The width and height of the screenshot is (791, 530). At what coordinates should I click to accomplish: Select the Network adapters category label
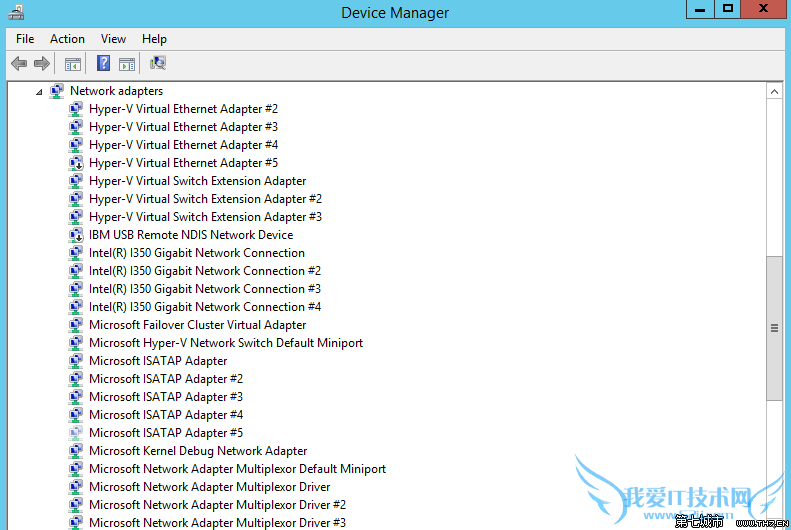click(x=117, y=91)
